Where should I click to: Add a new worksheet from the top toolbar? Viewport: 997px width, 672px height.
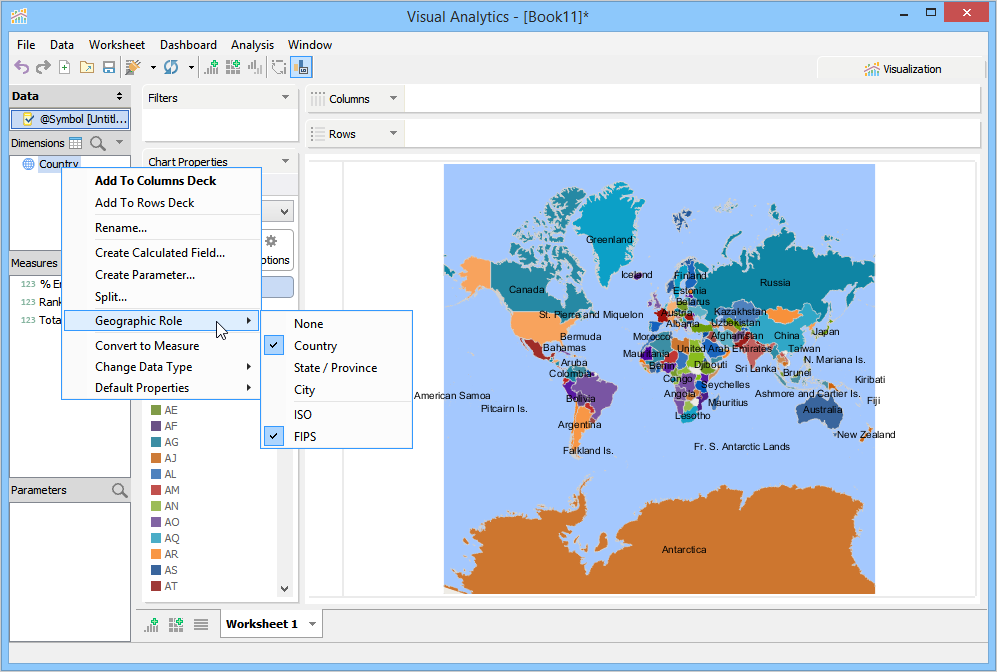coord(211,67)
